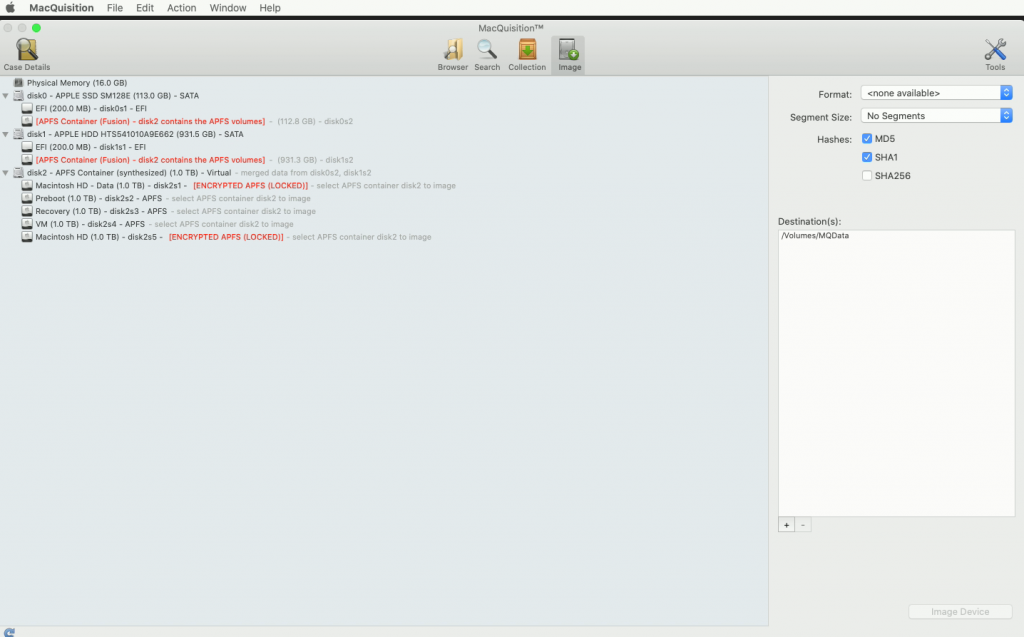The height and width of the screenshot is (637, 1024).
Task: Select the /Volumes/MQData destination entry
Action: coord(815,236)
